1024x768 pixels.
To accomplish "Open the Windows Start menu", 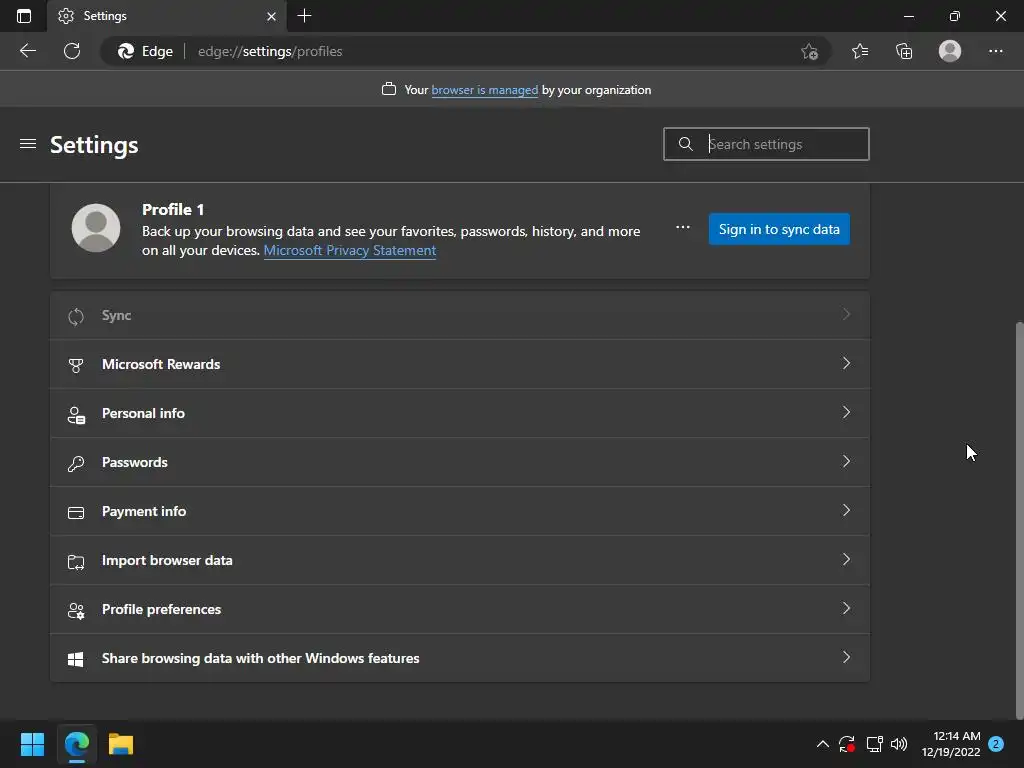I will 32,744.
